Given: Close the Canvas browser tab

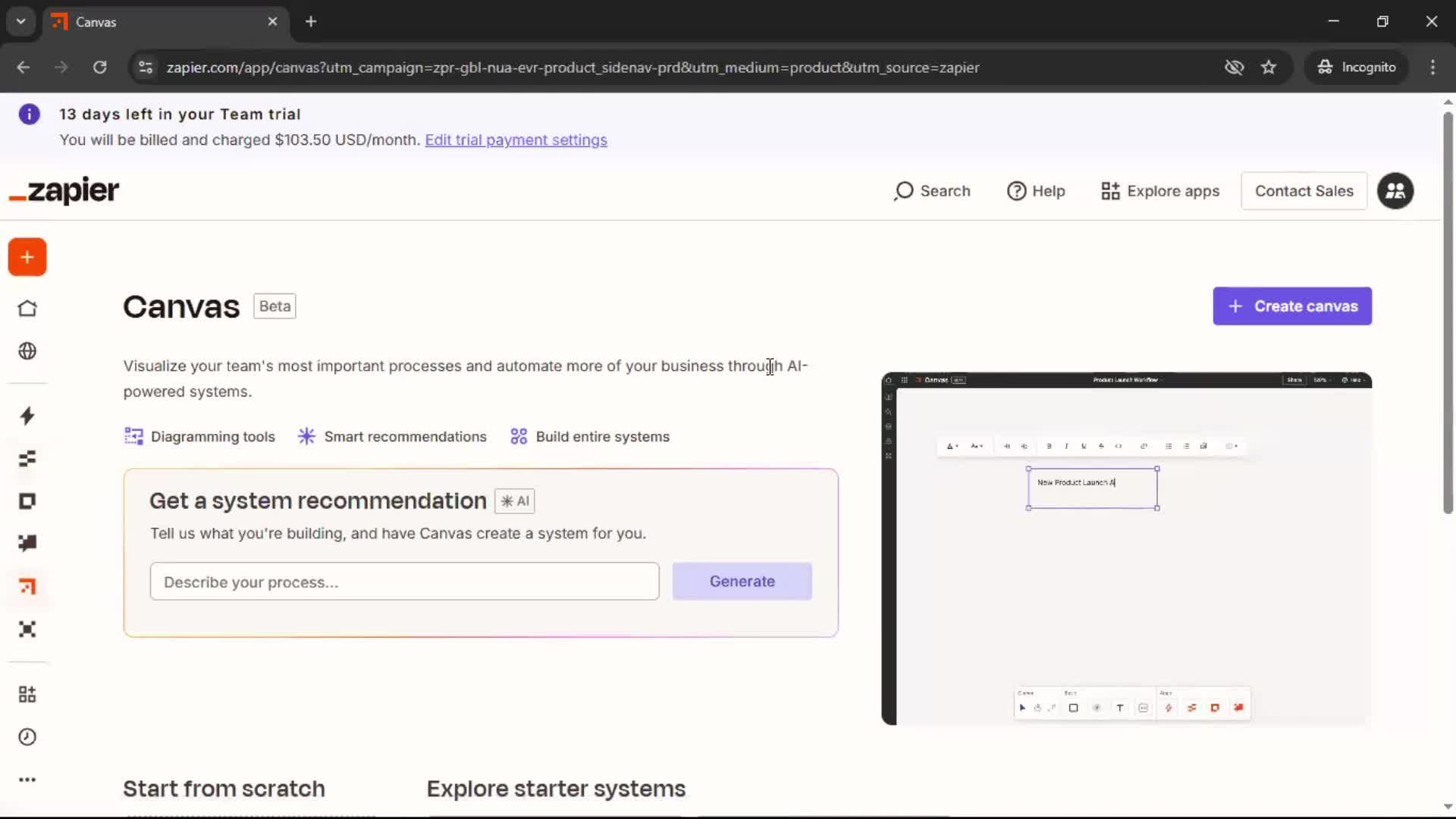Looking at the screenshot, I should pos(273,22).
